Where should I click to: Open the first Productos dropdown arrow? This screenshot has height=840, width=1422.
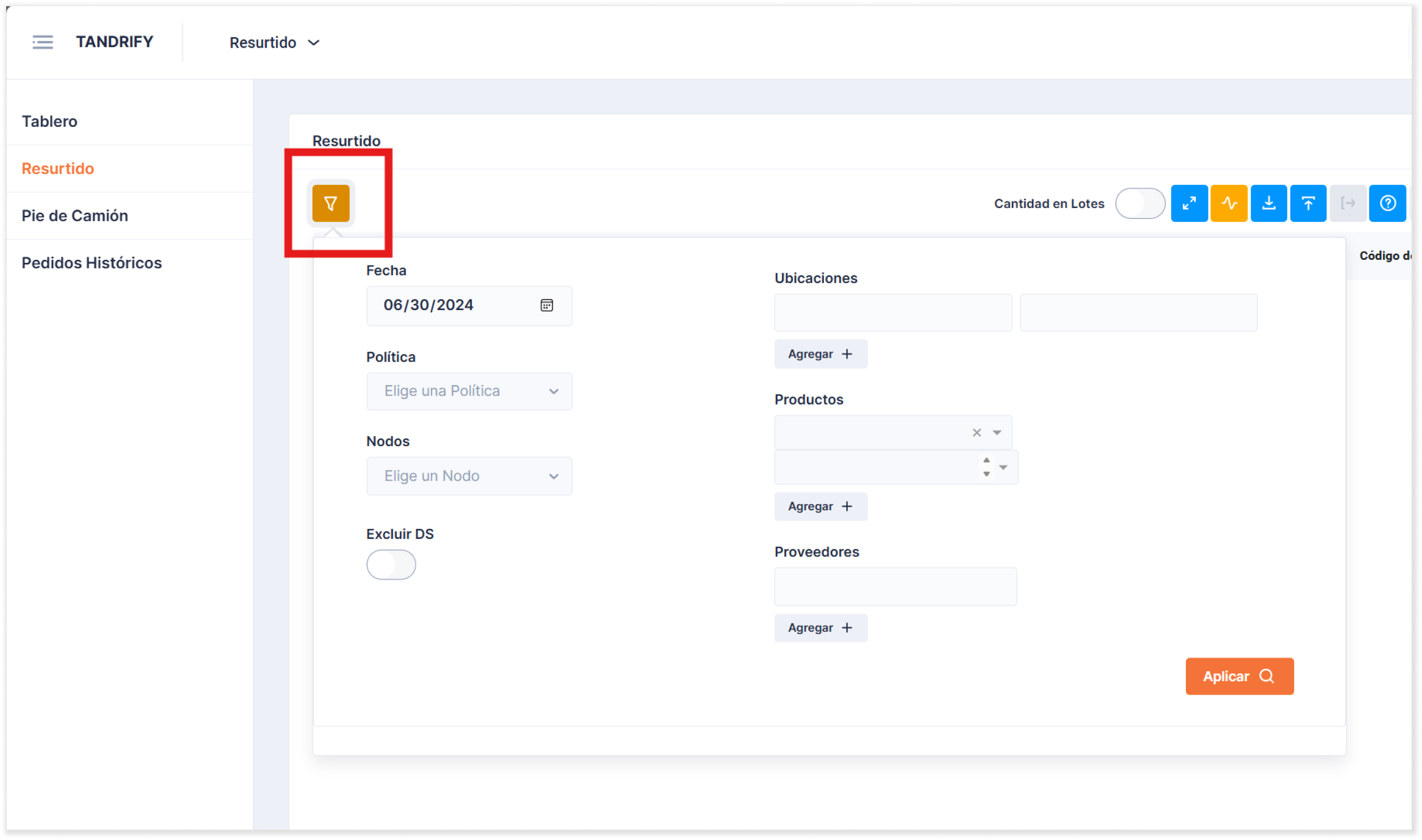click(997, 433)
